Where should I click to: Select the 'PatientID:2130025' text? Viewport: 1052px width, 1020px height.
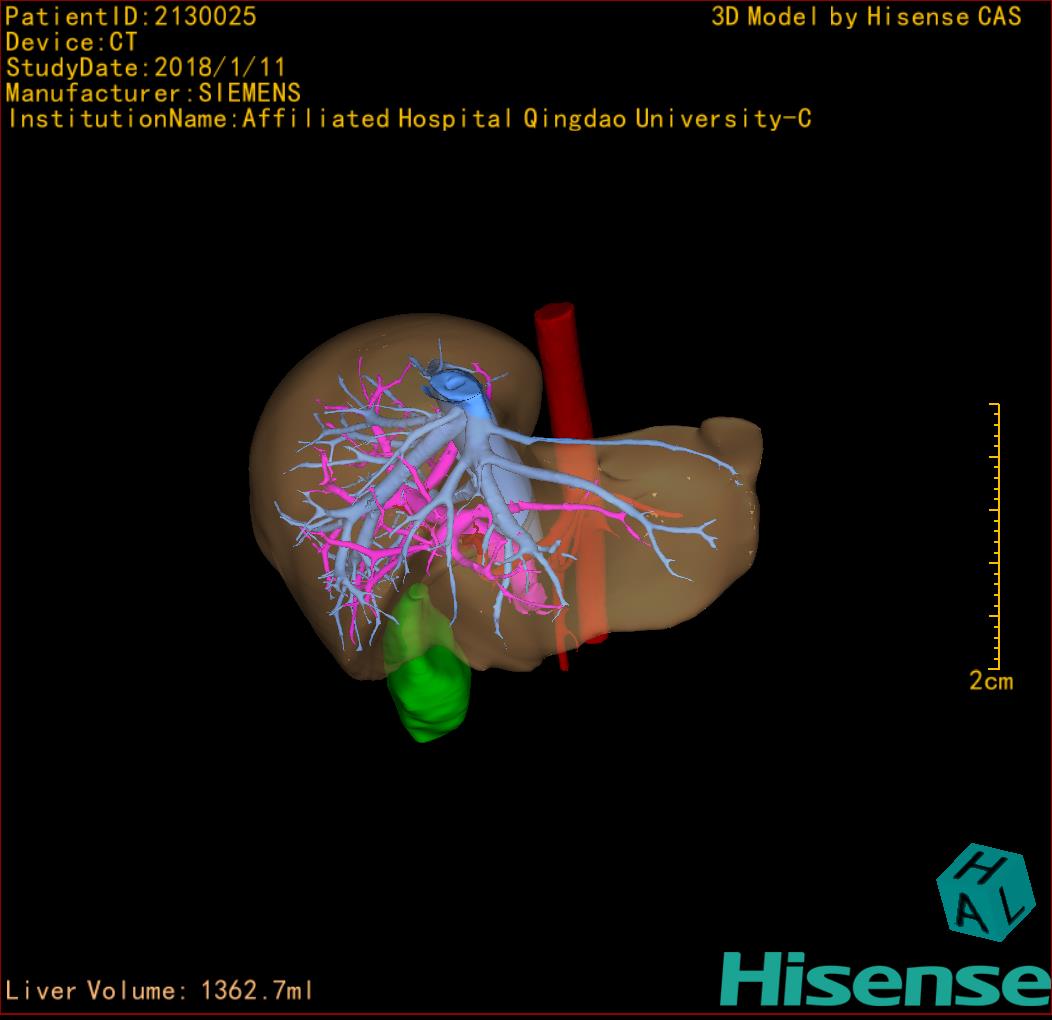(x=131, y=16)
